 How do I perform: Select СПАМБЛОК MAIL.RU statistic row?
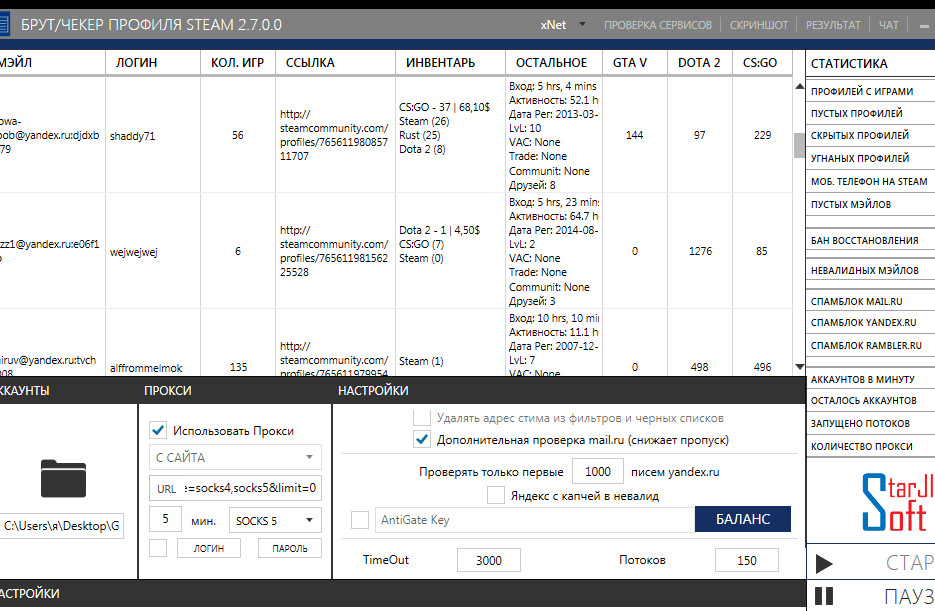(871, 301)
